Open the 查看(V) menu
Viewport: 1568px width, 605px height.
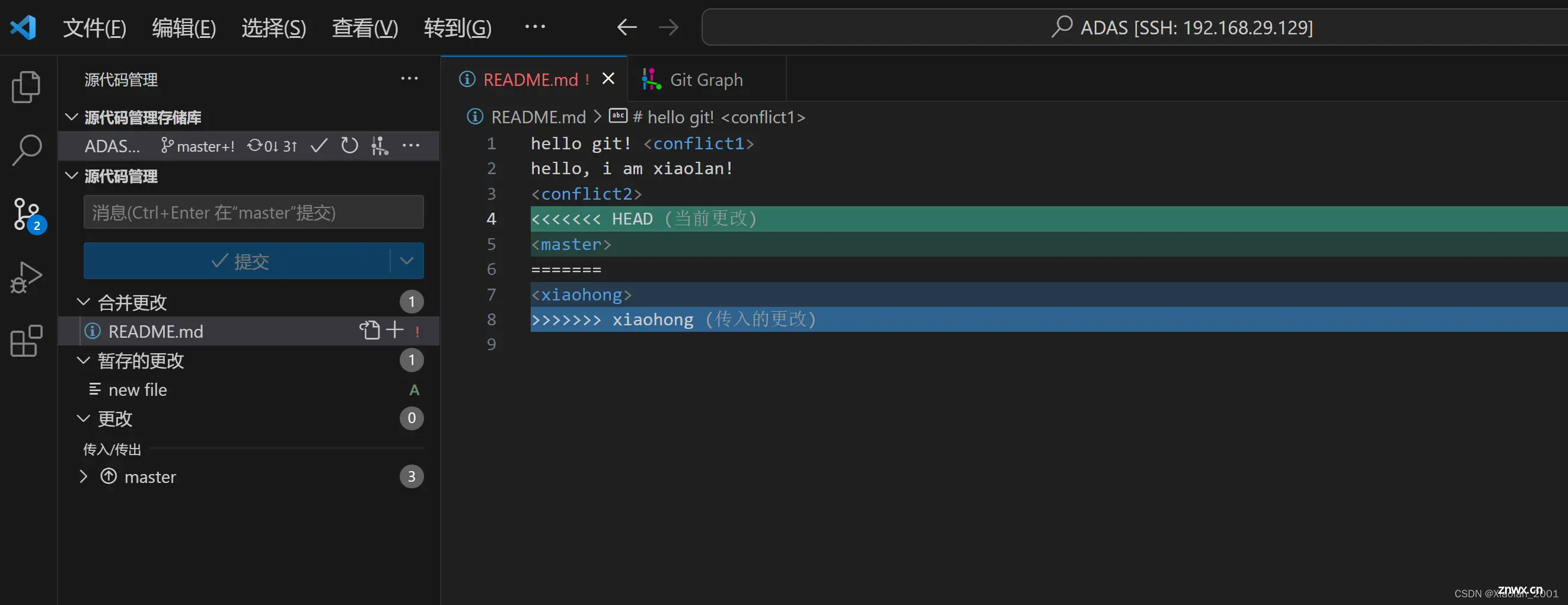[x=365, y=27]
